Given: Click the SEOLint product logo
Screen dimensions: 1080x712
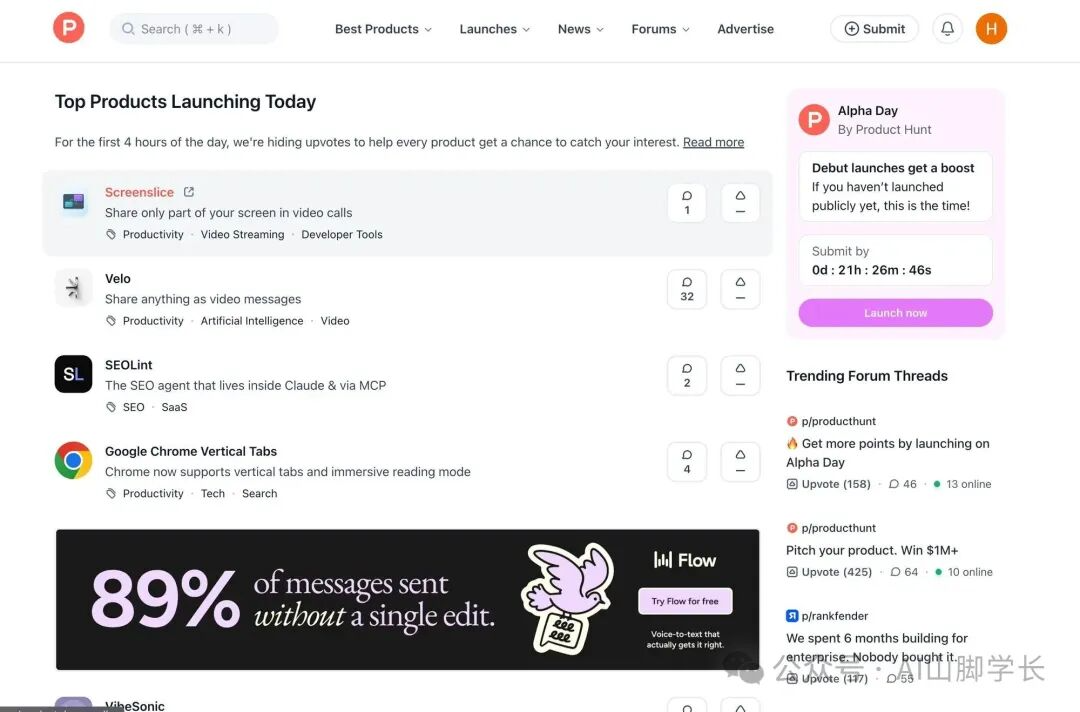Looking at the screenshot, I should point(73,374).
